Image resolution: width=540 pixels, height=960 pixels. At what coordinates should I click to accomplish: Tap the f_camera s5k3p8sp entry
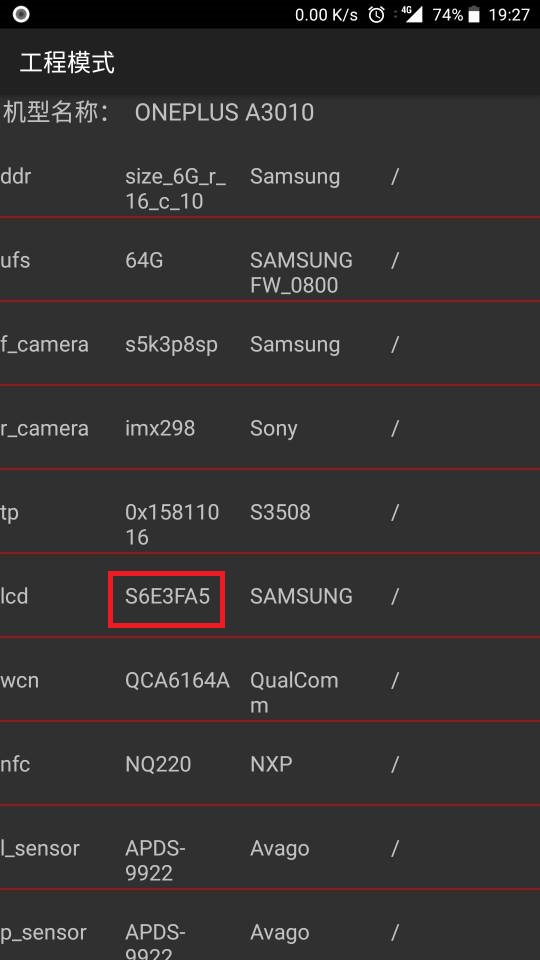[171, 345]
